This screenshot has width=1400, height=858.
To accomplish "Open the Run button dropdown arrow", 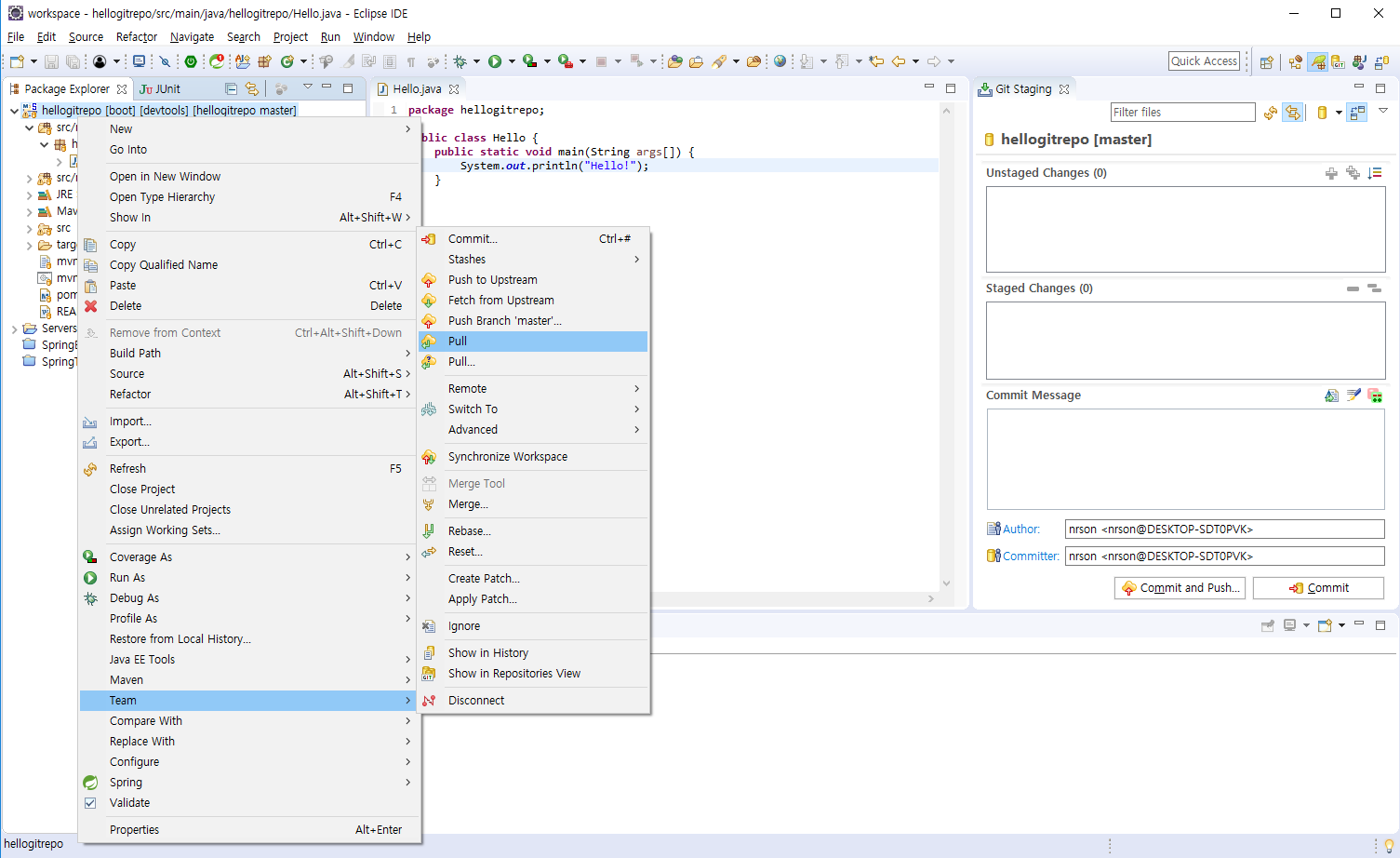I will (512, 61).
